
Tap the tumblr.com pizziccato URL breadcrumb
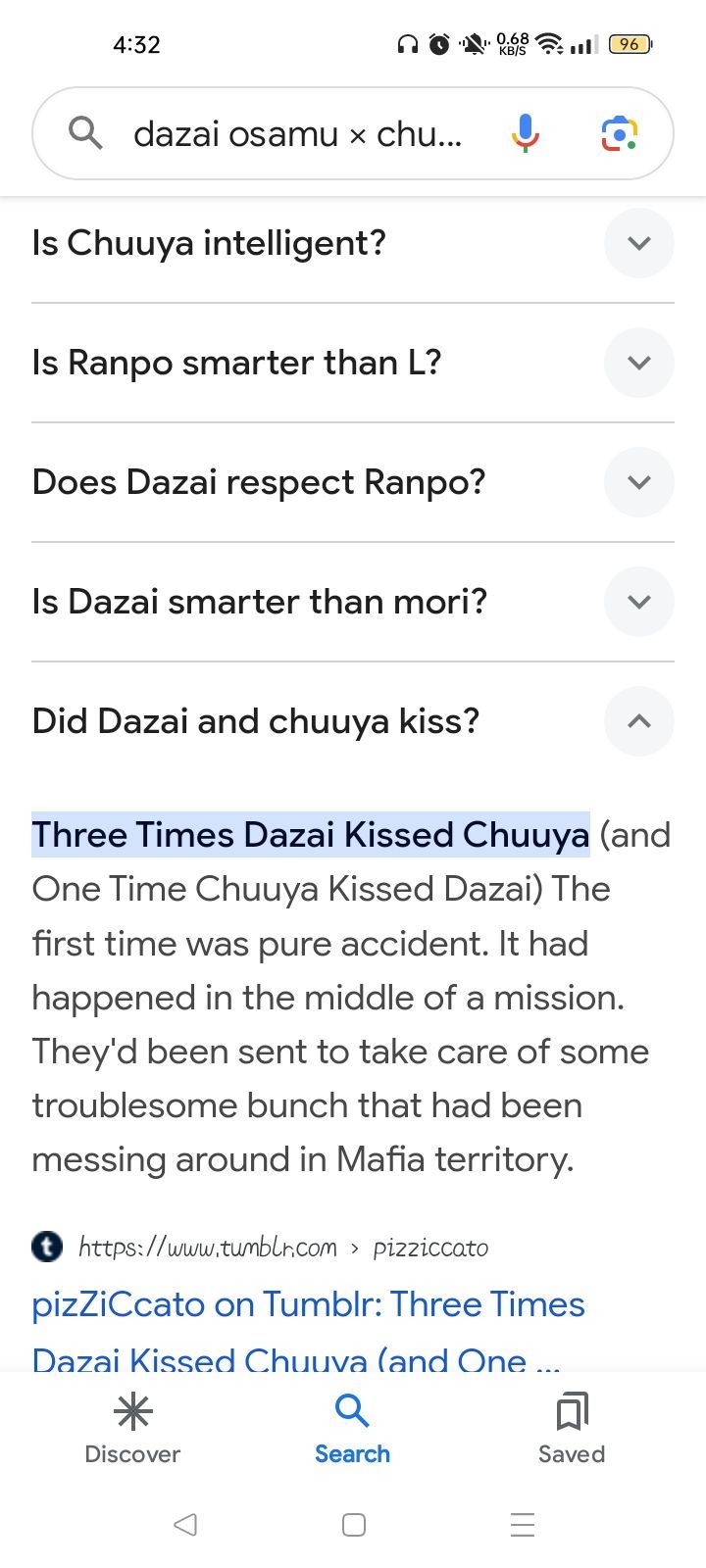282,1248
